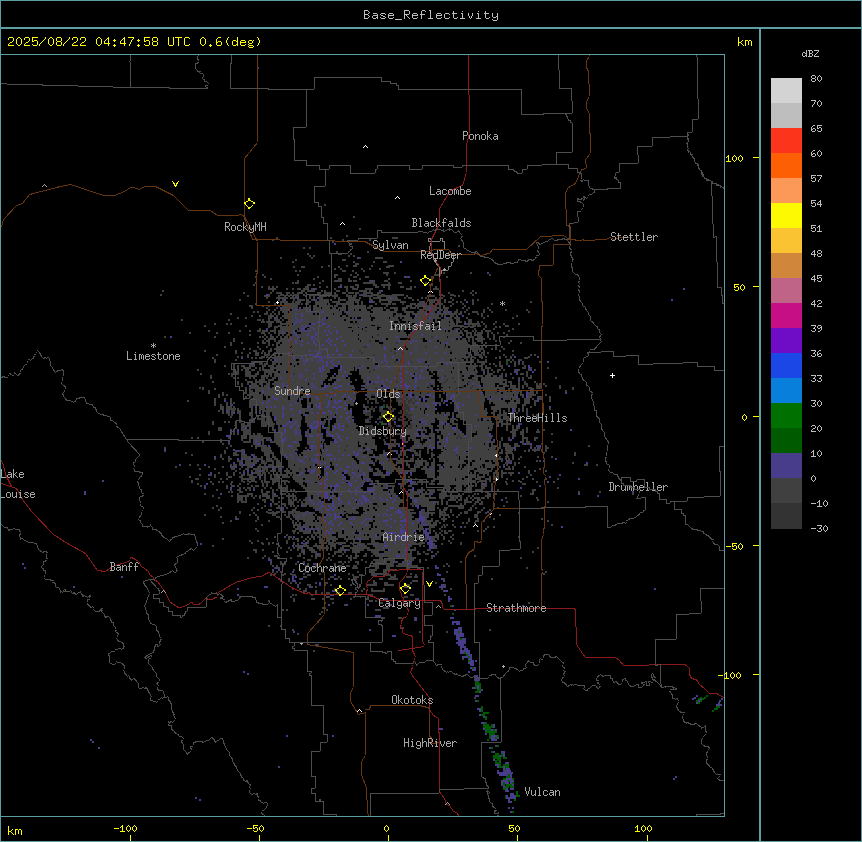Click the yellow diamond marker above RockyMH

(250, 204)
